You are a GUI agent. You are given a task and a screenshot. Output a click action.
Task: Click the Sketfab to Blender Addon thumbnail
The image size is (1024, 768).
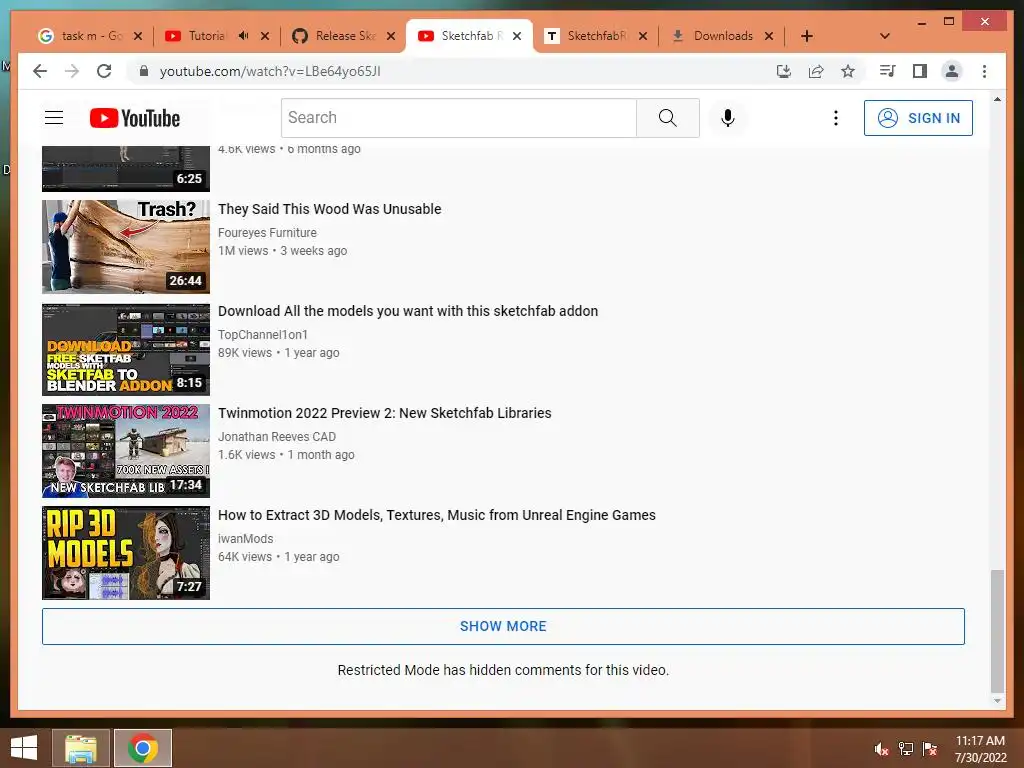[x=126, y=349]
